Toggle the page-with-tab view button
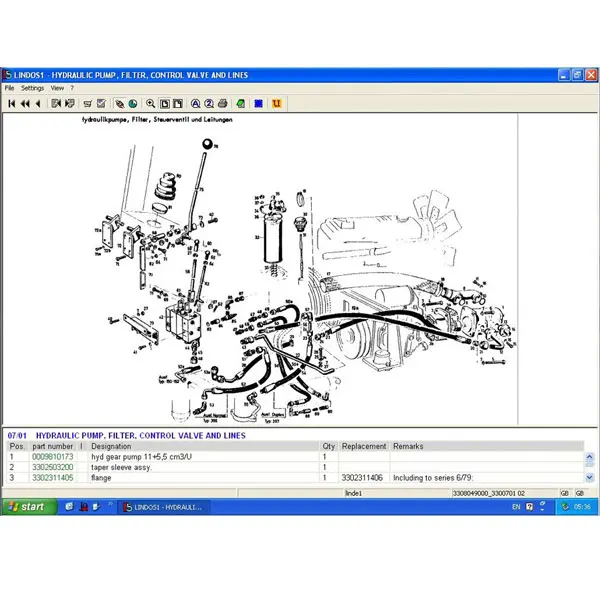600x600 pixels. [x=178, y=104]
